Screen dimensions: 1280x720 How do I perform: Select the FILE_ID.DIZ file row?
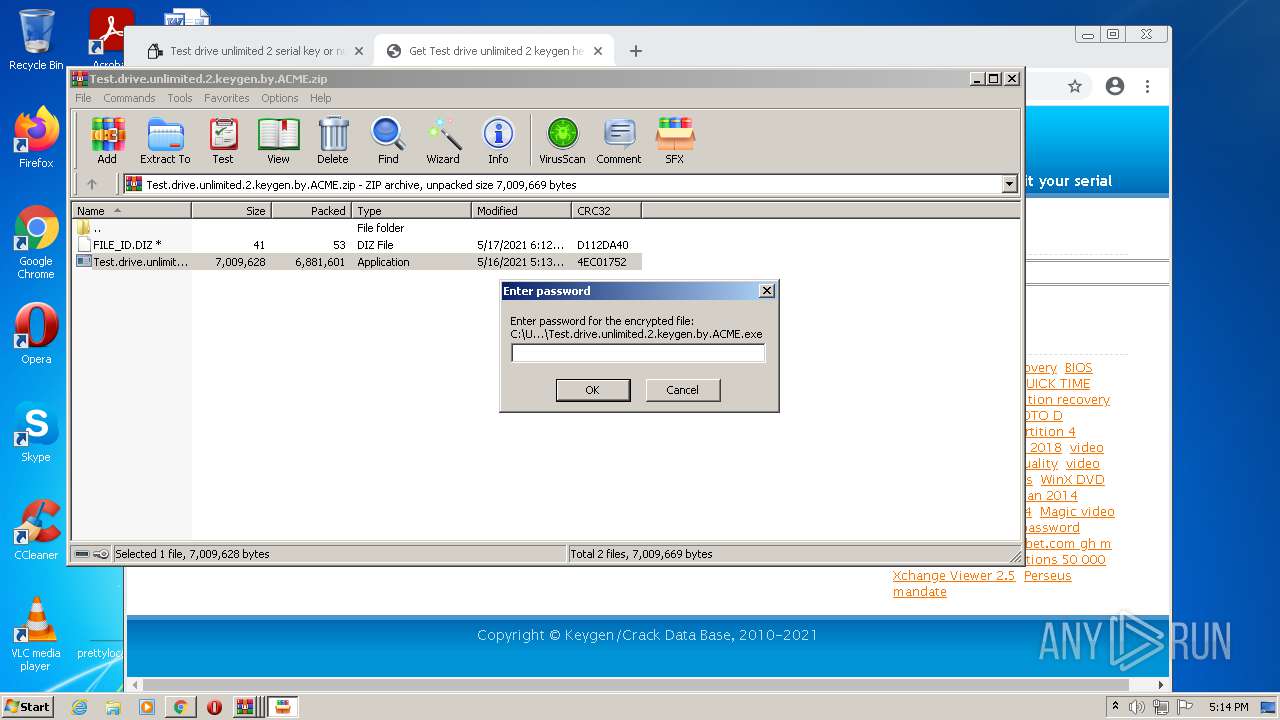pyautogui.click(x=357, y=245)
